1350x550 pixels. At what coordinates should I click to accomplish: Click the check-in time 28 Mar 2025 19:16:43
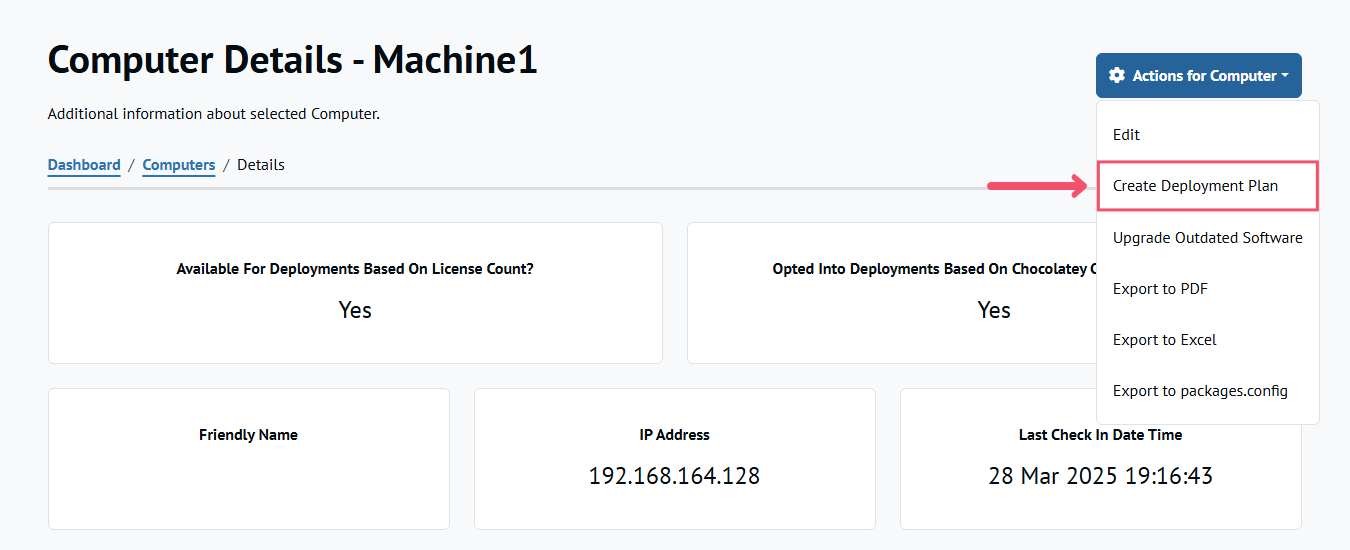1101,476
